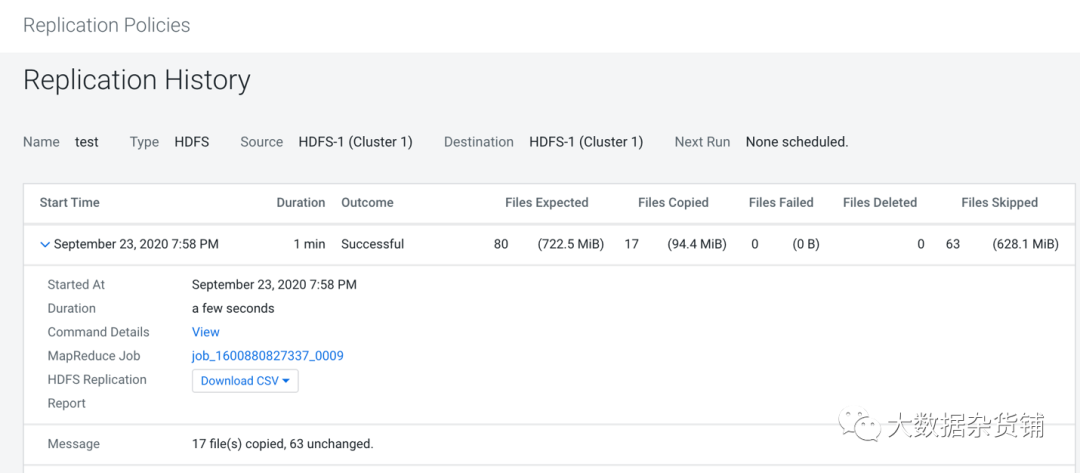Click the Replication History heading
Screen dimensions: 1080x473
(137, 80)
